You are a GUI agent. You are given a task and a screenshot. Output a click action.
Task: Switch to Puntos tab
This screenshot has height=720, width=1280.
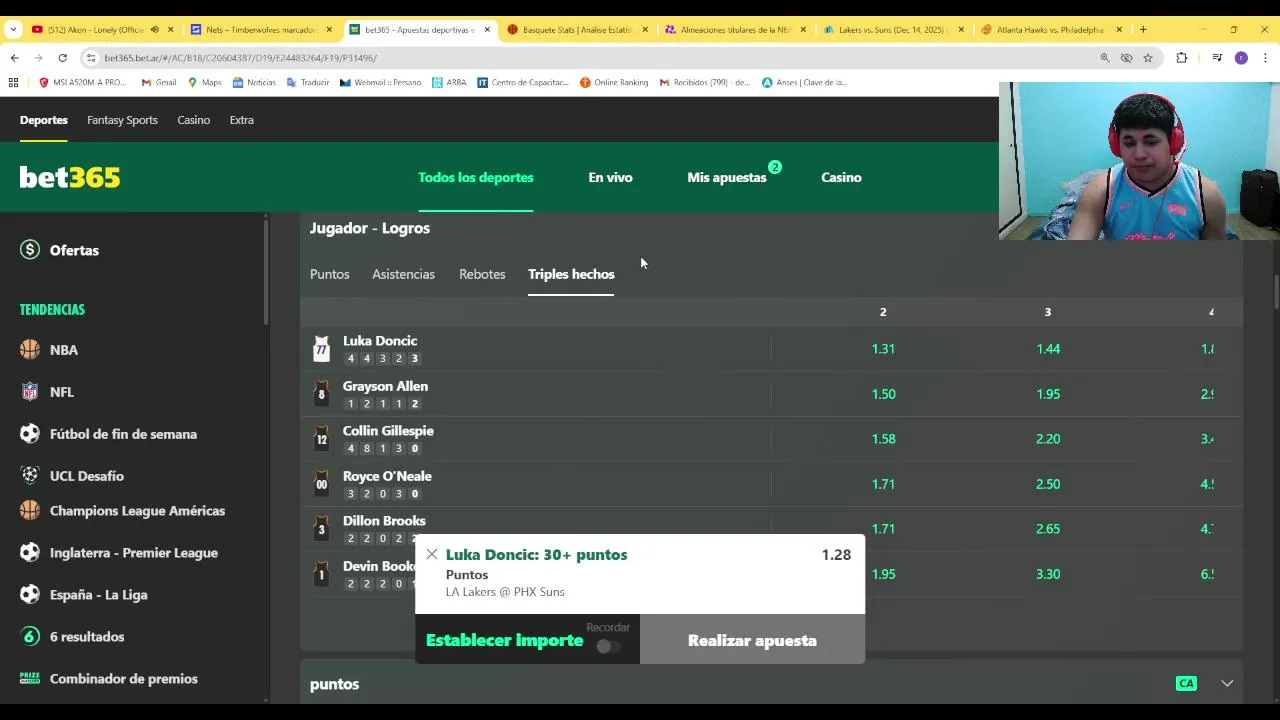coord(330,274)
